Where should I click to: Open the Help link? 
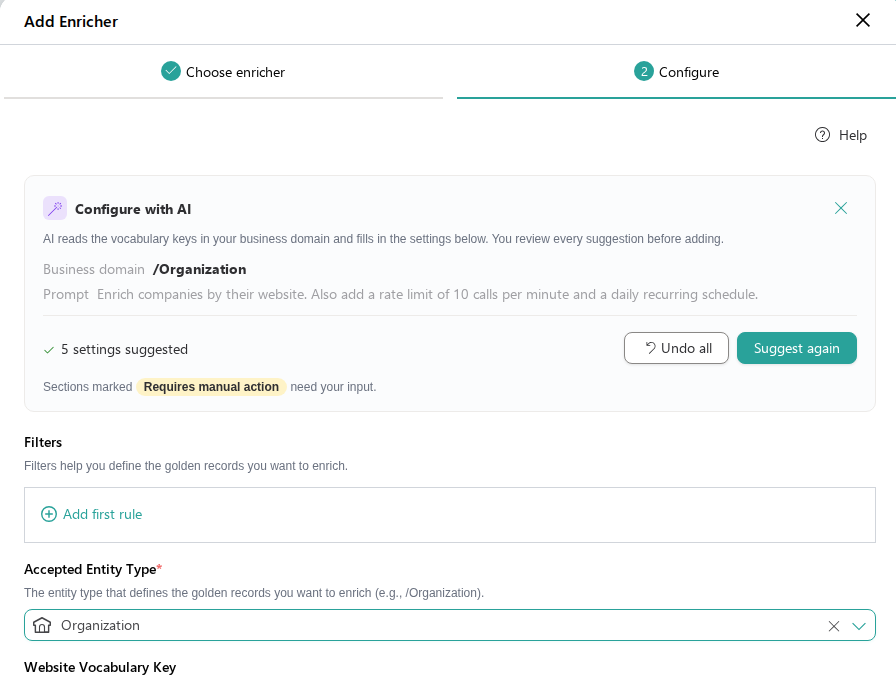click(841, 135)
